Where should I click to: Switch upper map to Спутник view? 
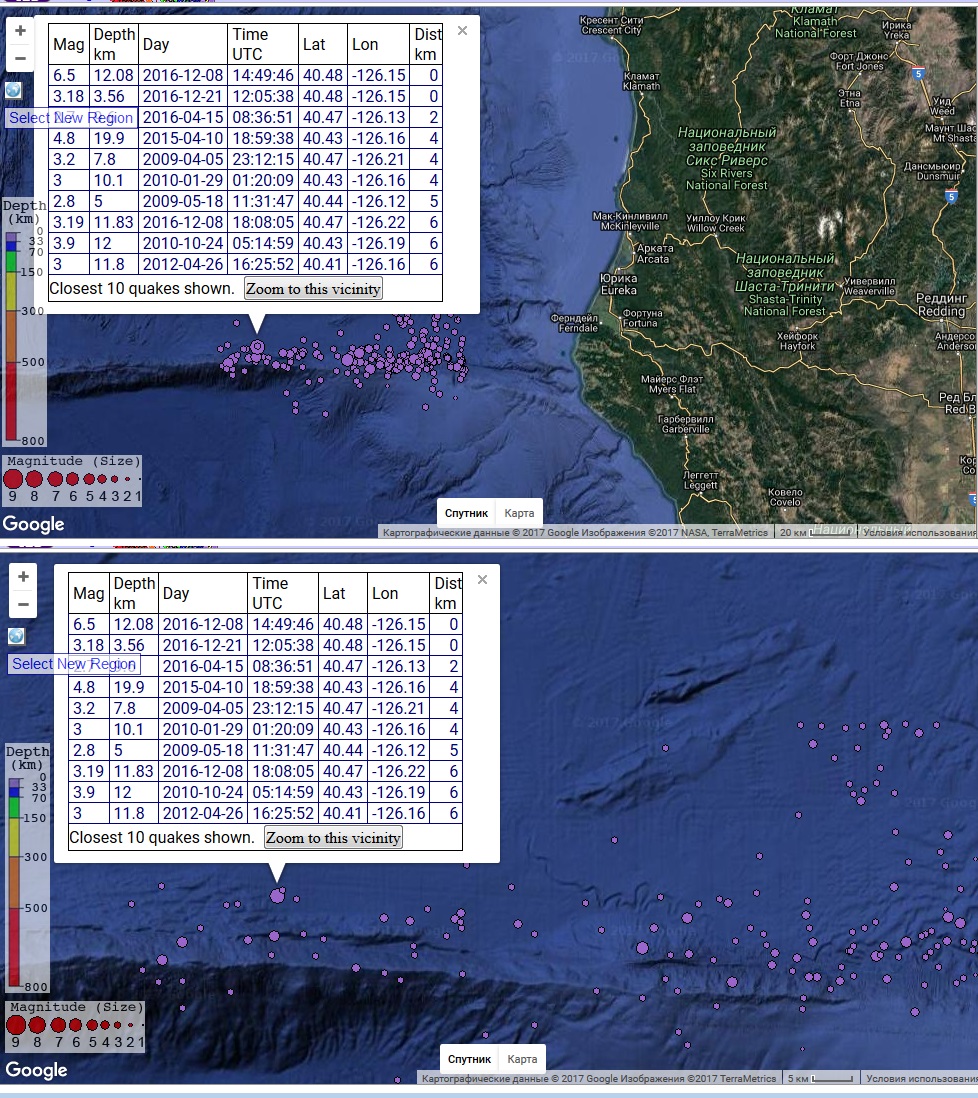pyautogui.click(x=466, y=513)
